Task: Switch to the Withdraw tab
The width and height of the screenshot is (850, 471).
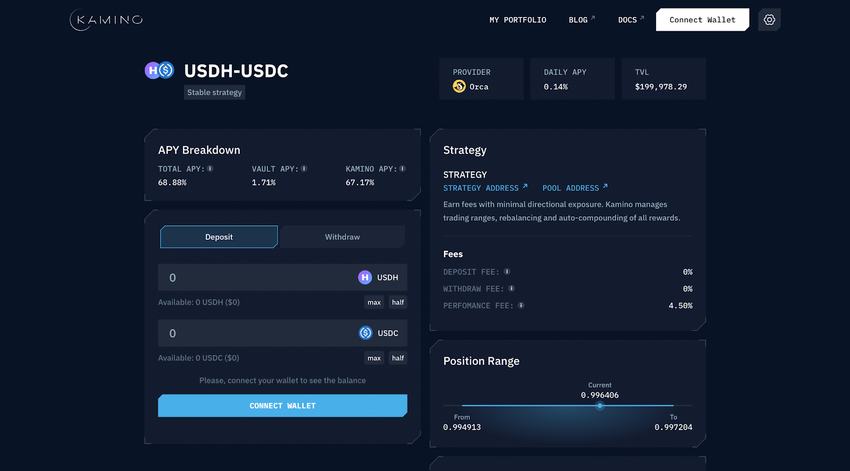Action: 342,237
